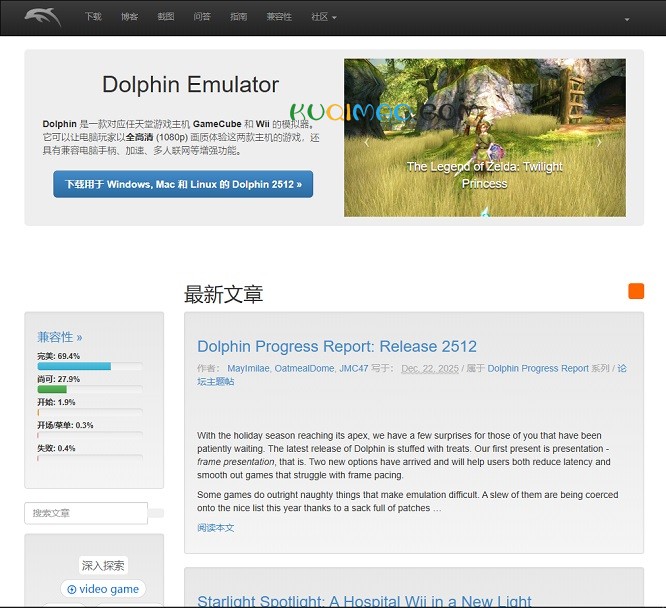Open Starlight Spotlight article title
Image resolution: width=666 pixels, height=608 pixels.
(x=364, y=601)
